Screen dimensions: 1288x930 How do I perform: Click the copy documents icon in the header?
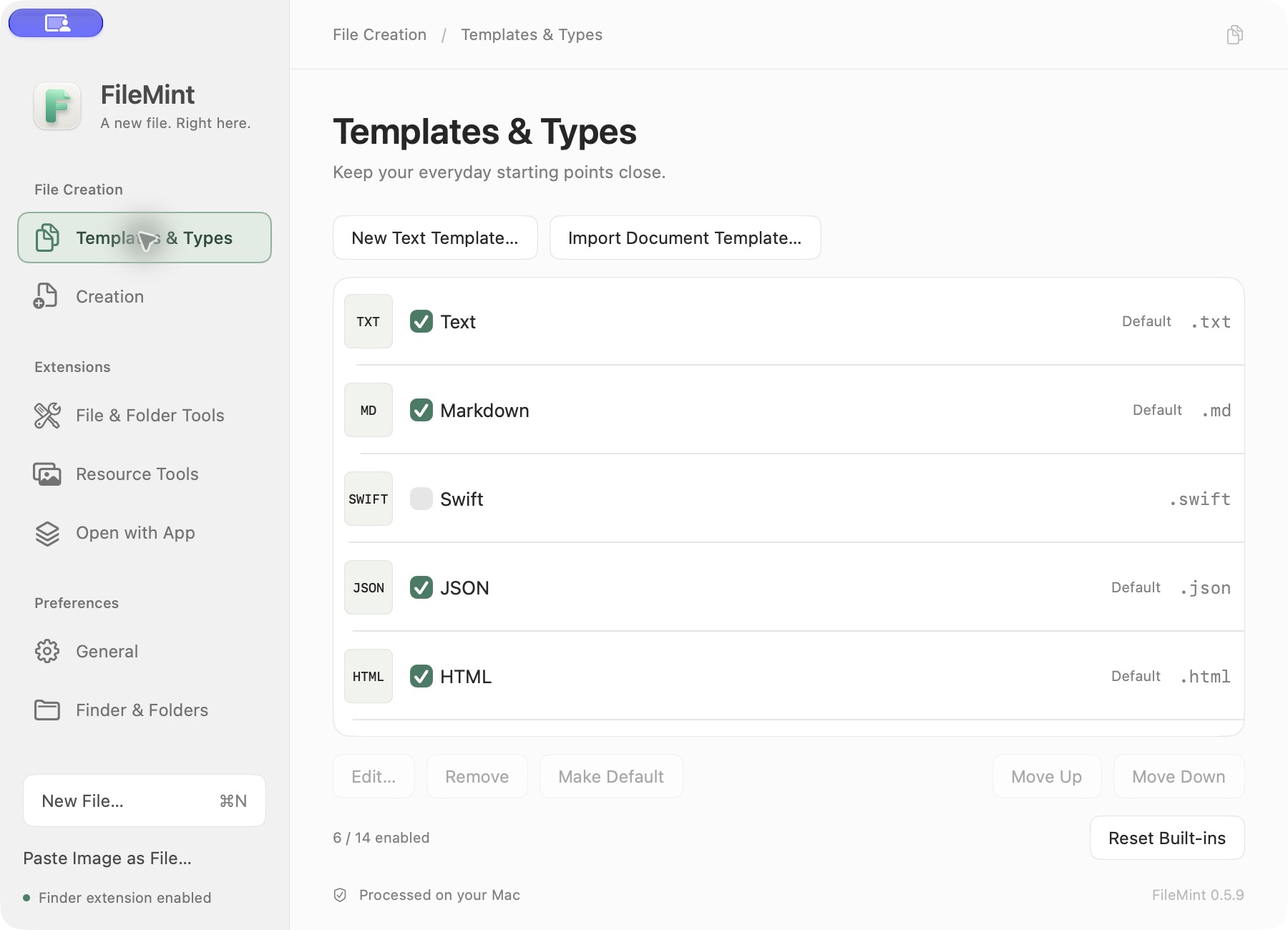(x=1234, y=34)
